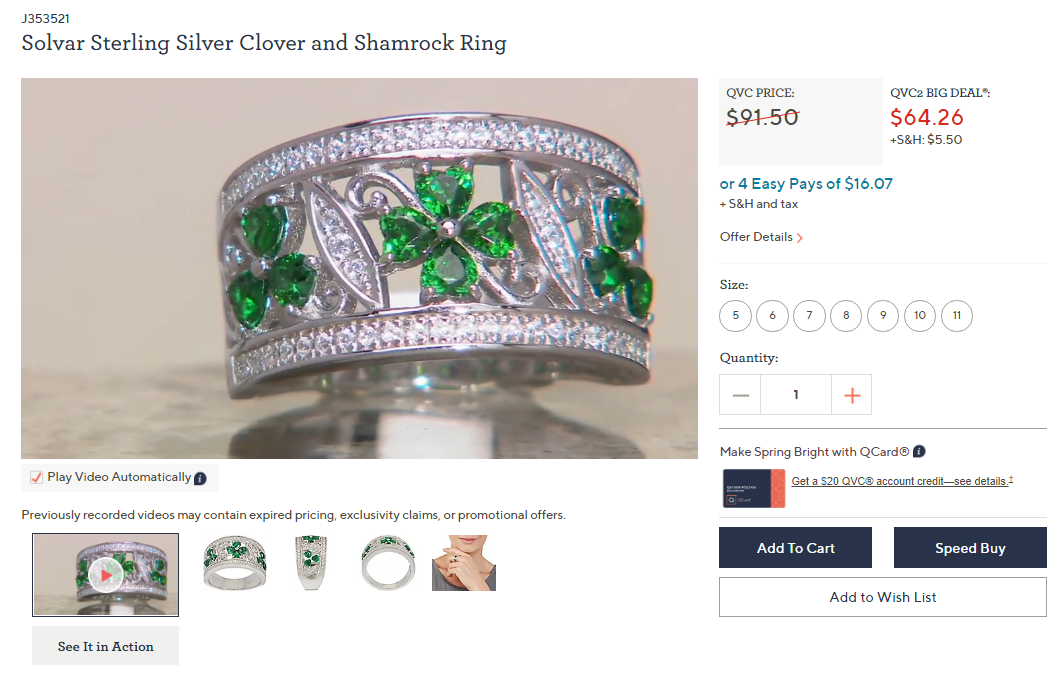Toggle Play Video Automatically checkbox
The width and height of the screenshot is (1059, 673).
coord(36,477)
